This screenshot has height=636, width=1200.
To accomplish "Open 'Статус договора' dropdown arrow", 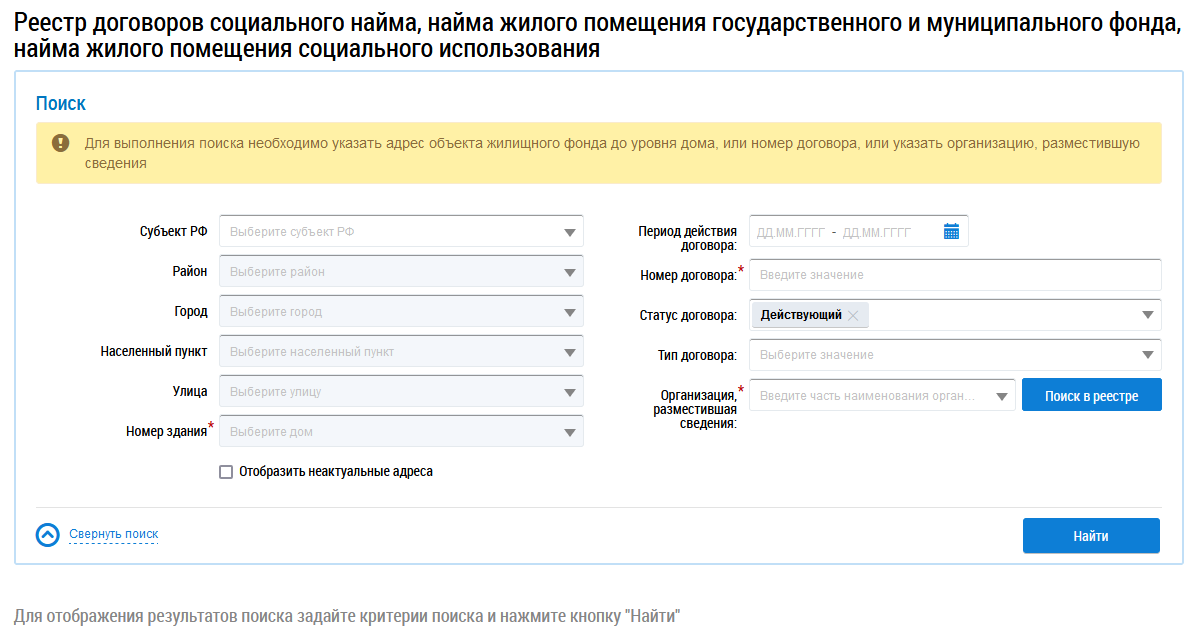I will (1147, 315).
